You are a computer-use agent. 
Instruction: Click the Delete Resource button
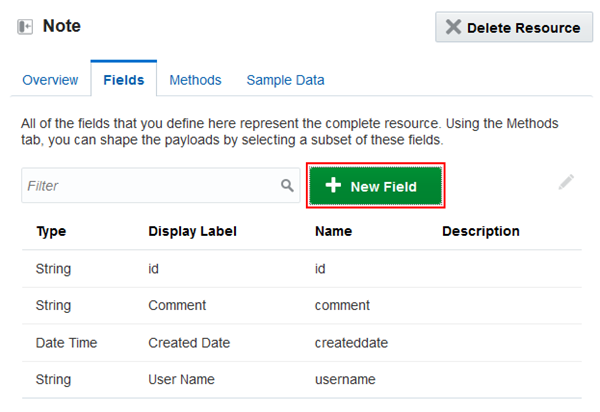(514, 27)
